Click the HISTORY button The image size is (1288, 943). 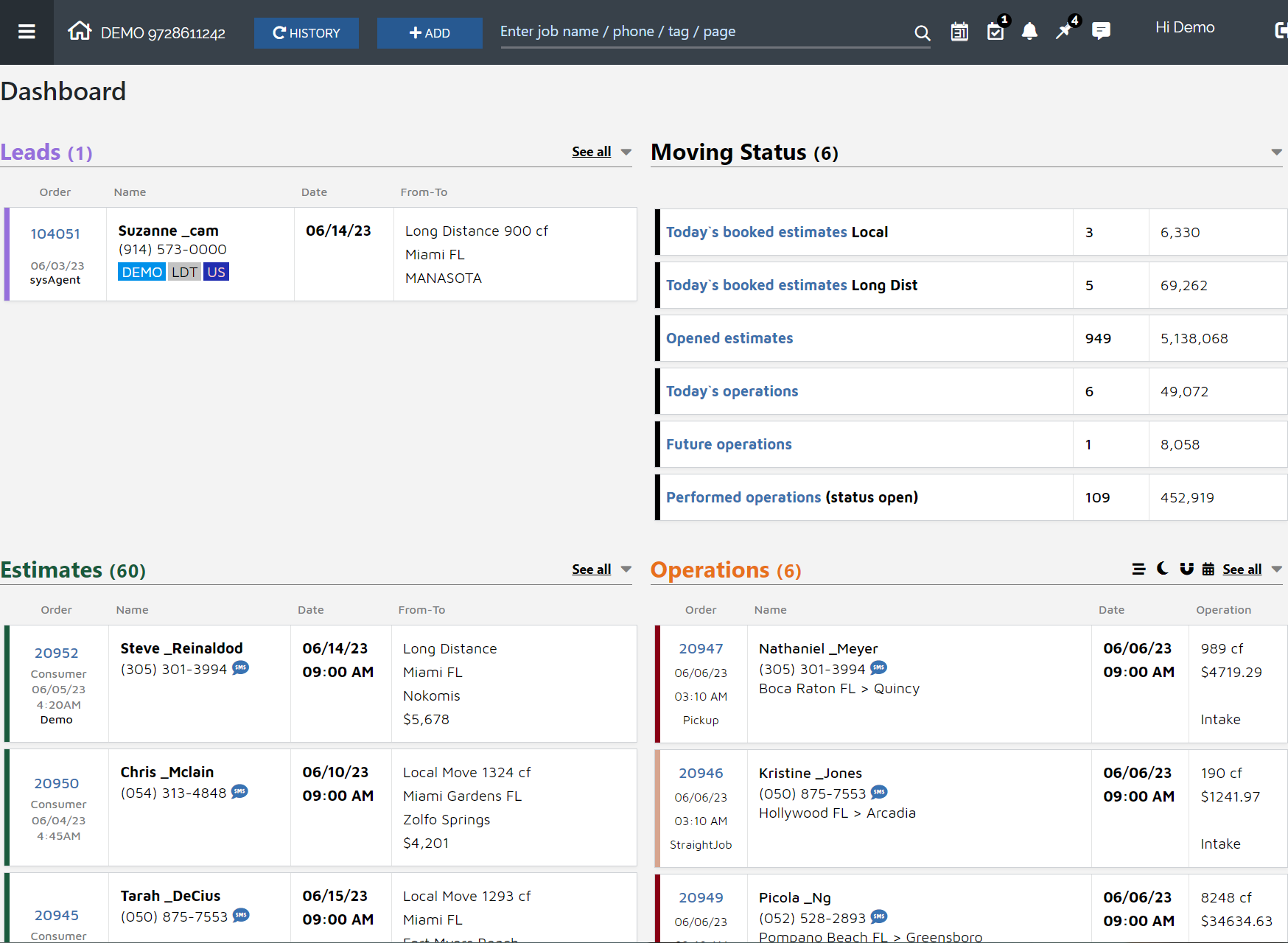pos(307,33)
